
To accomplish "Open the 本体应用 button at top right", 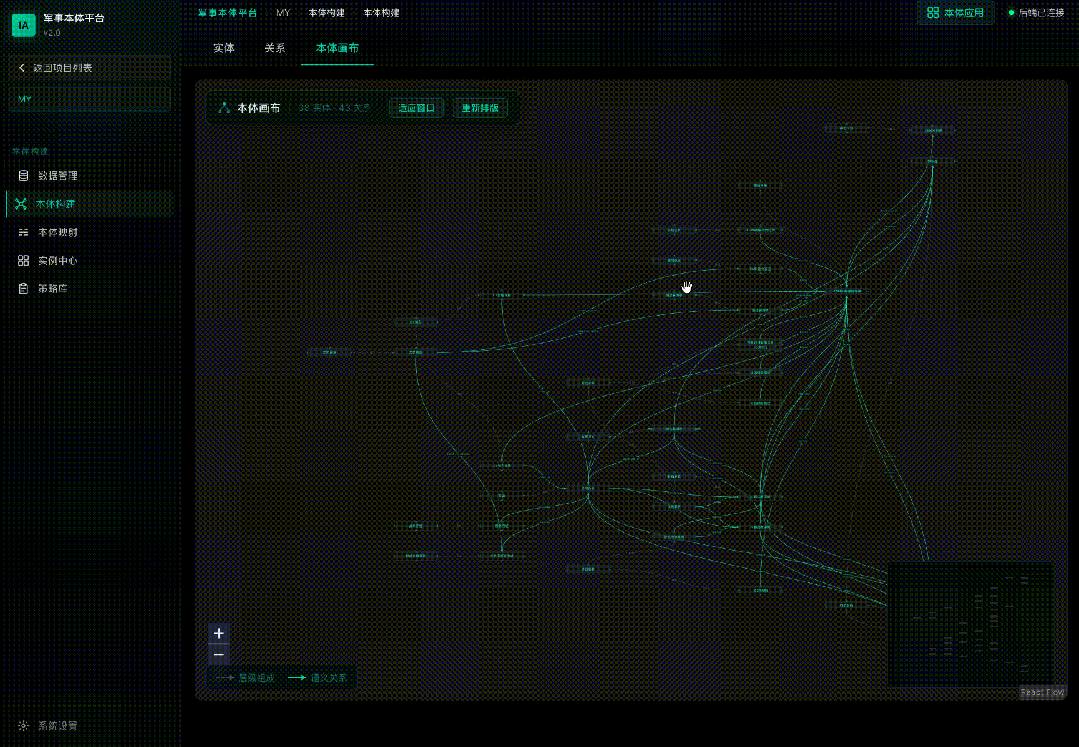I will (x=956, y=12).
